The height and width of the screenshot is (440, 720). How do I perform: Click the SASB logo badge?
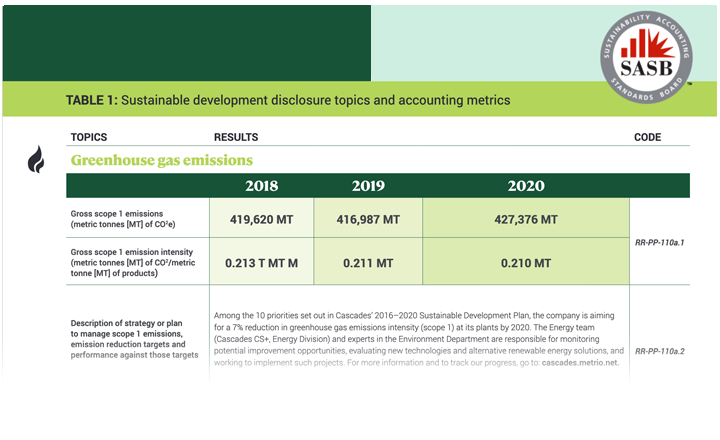coord(646,57)
